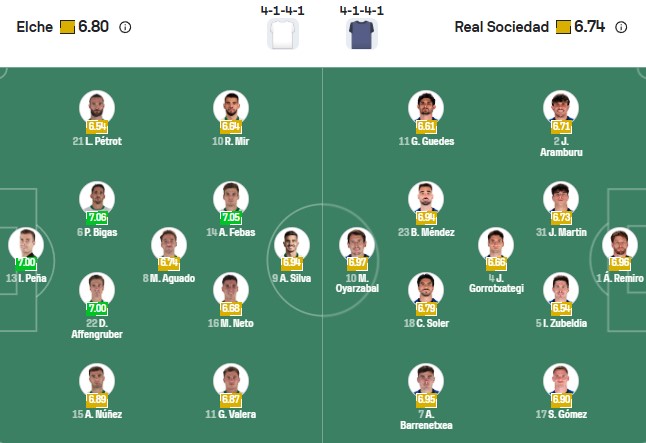Click the Real Sociedad team name
The height and width of the screenshot is (443, 646).
click(501, 28)
